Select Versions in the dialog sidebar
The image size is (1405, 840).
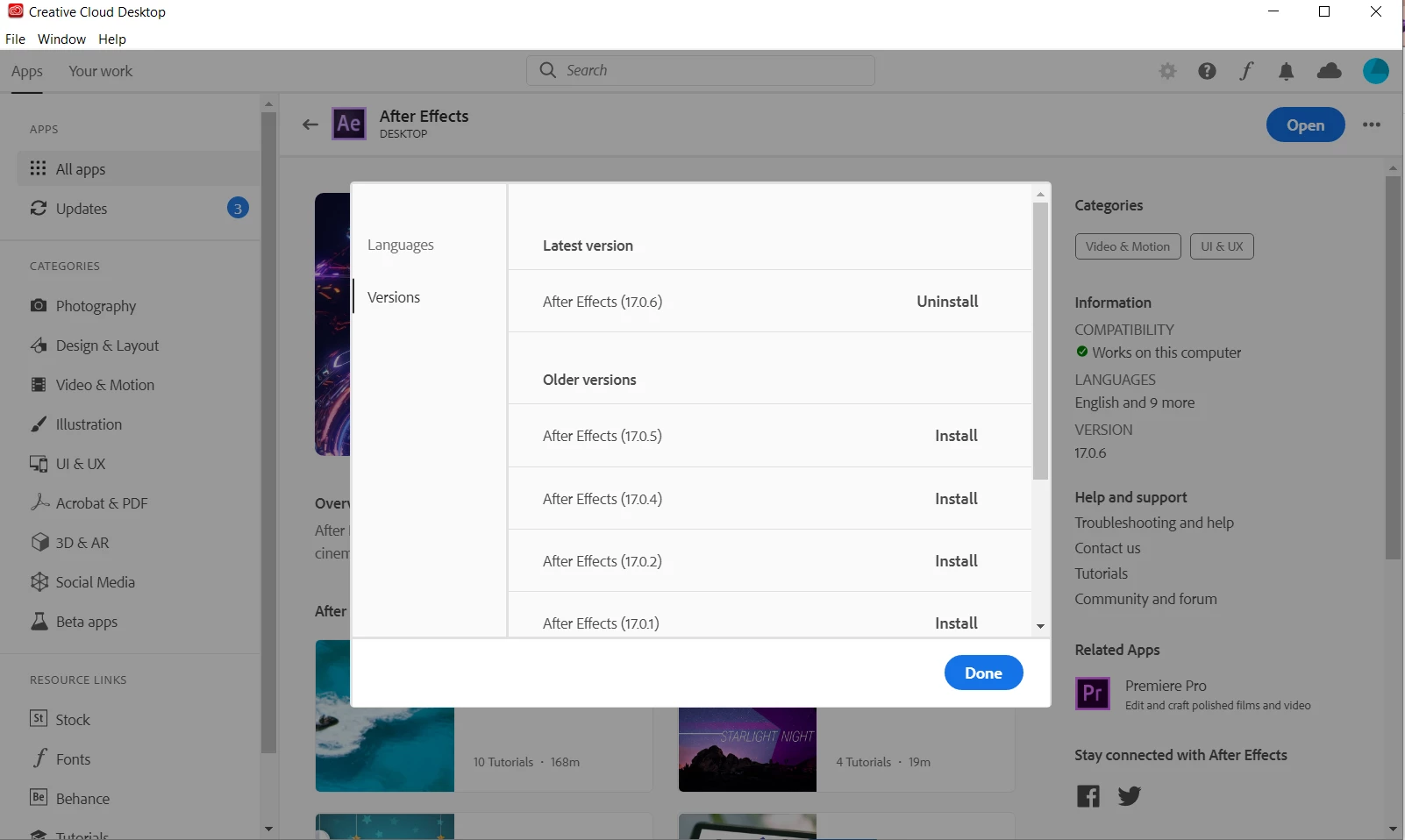coord(394,297)
